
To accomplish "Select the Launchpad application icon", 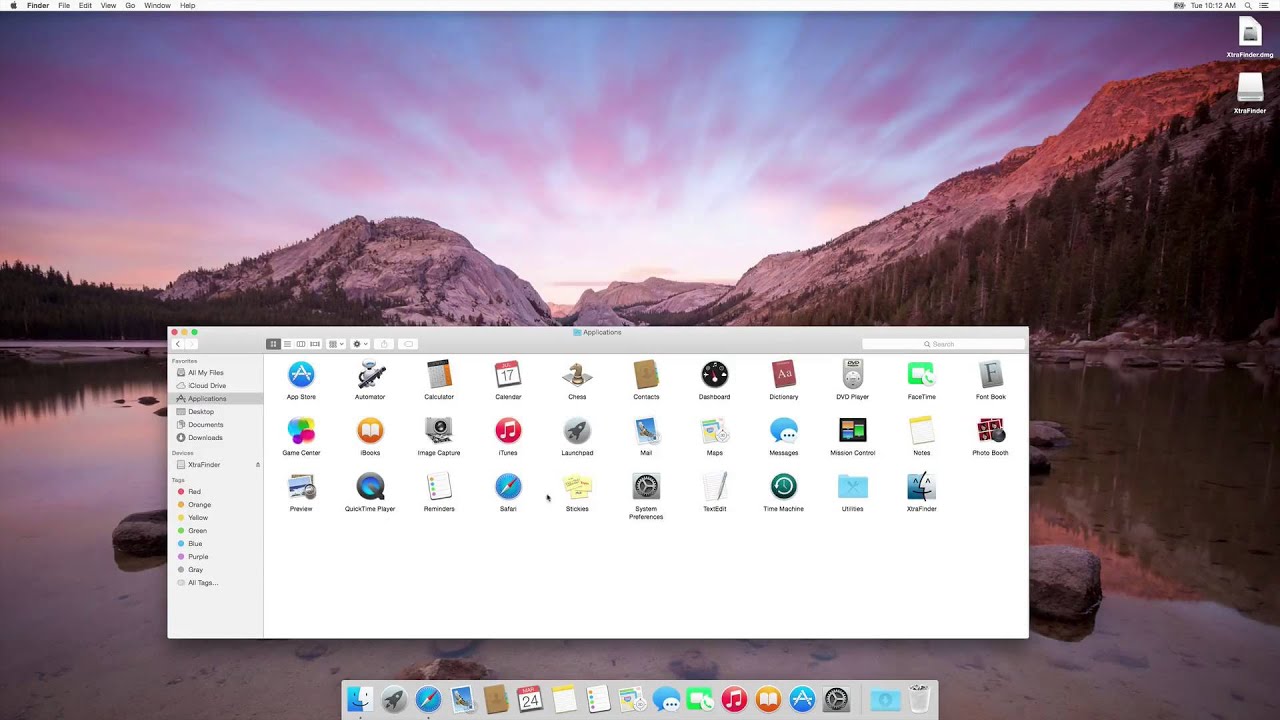I will [x=577, y=431].
